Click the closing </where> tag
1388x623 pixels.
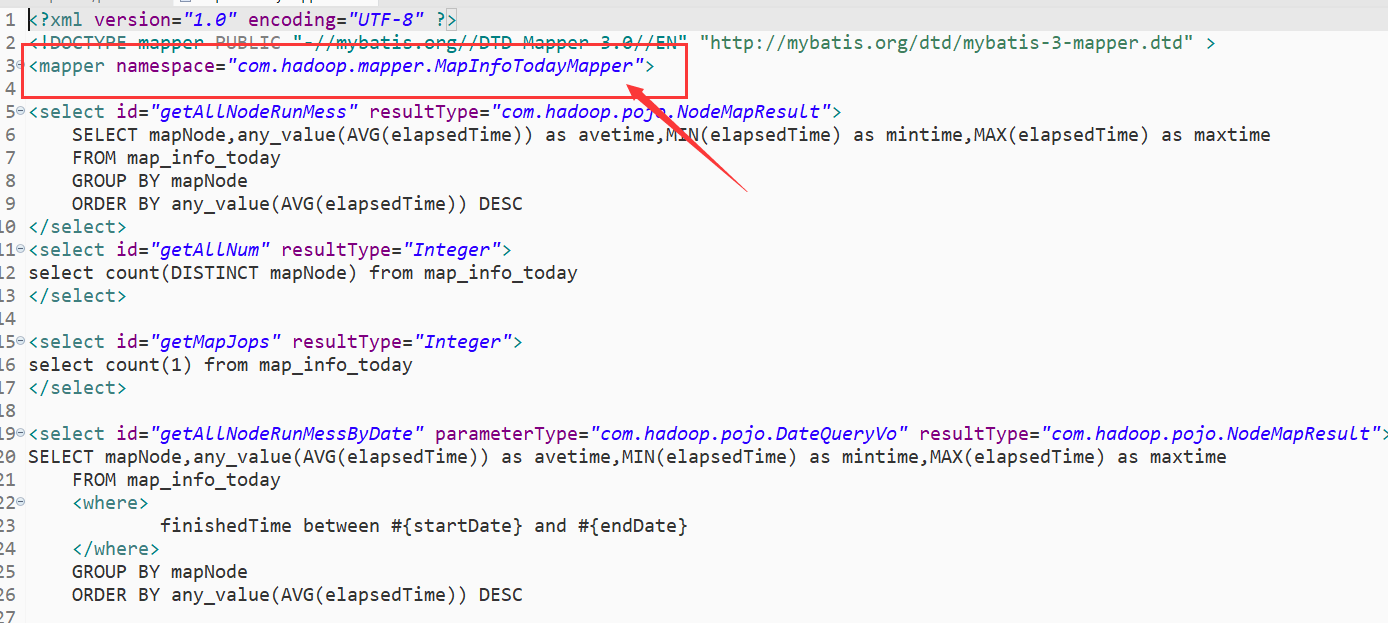pyautogui.click(x=115, y=549)
